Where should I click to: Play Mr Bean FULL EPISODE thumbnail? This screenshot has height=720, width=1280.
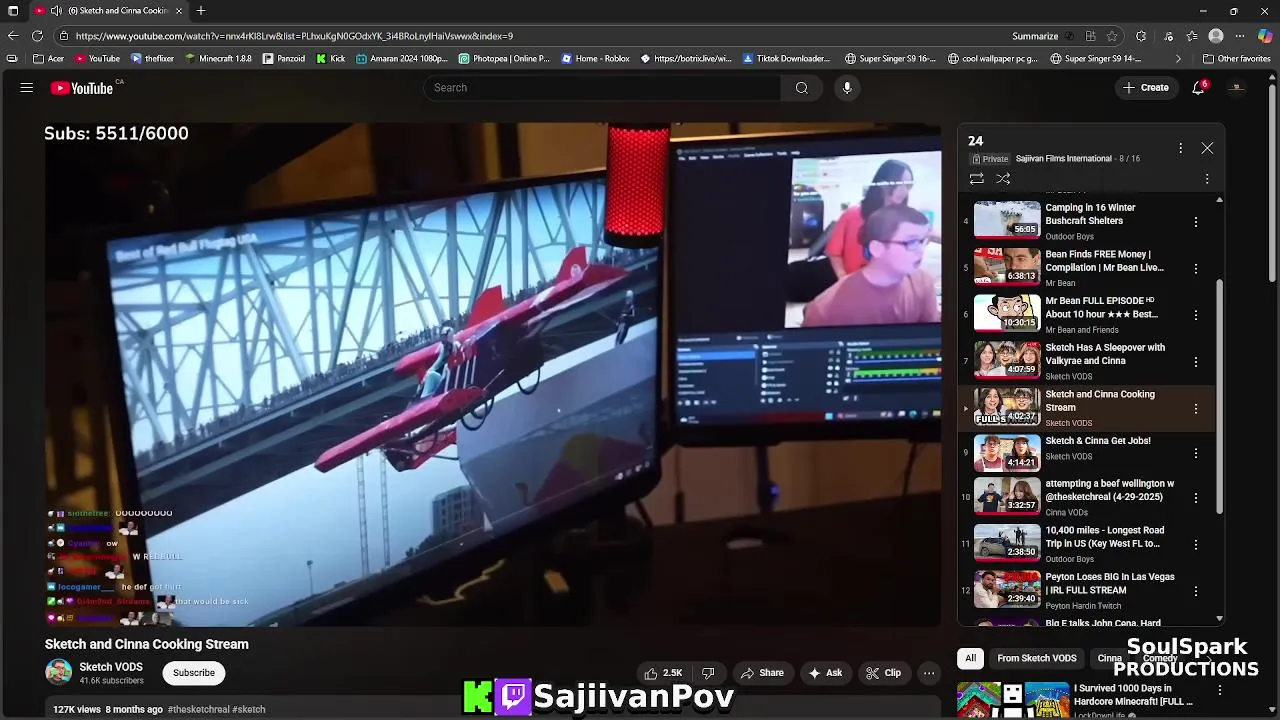(x=1007, y=312)
